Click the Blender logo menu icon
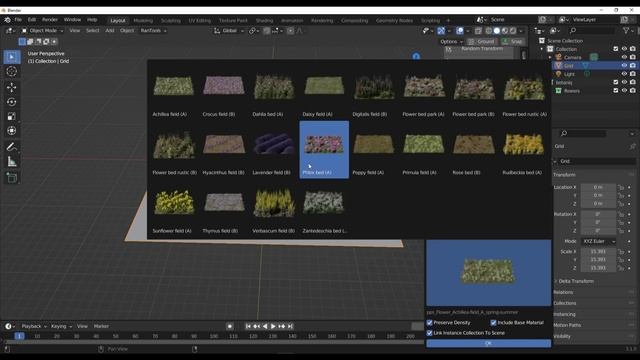The height and width of the screenshot is (360, 640). (x=7, y=20)
